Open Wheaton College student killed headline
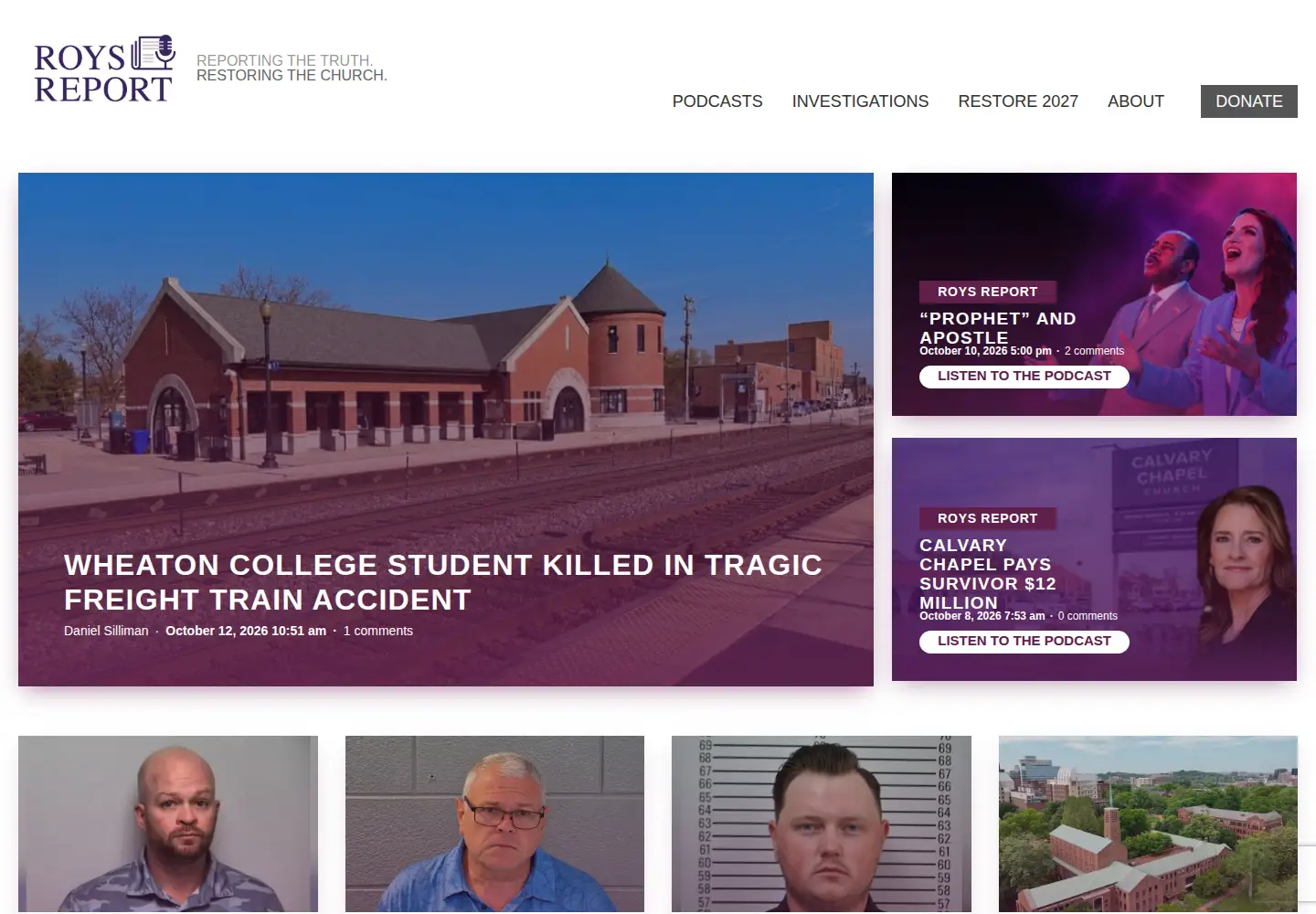Image resolution: width=1316 pixels, height=914 pixels. point(443,582)
